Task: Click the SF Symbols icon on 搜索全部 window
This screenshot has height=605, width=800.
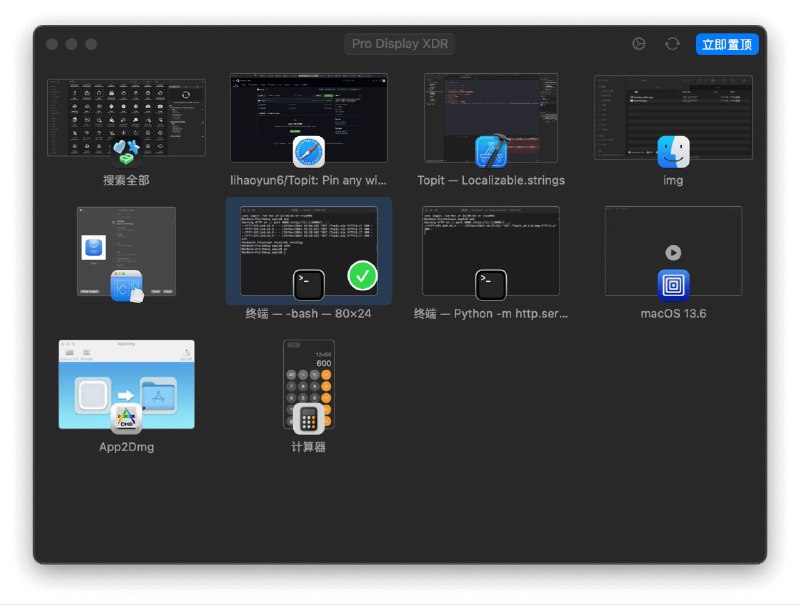Action: coord(126,152)
